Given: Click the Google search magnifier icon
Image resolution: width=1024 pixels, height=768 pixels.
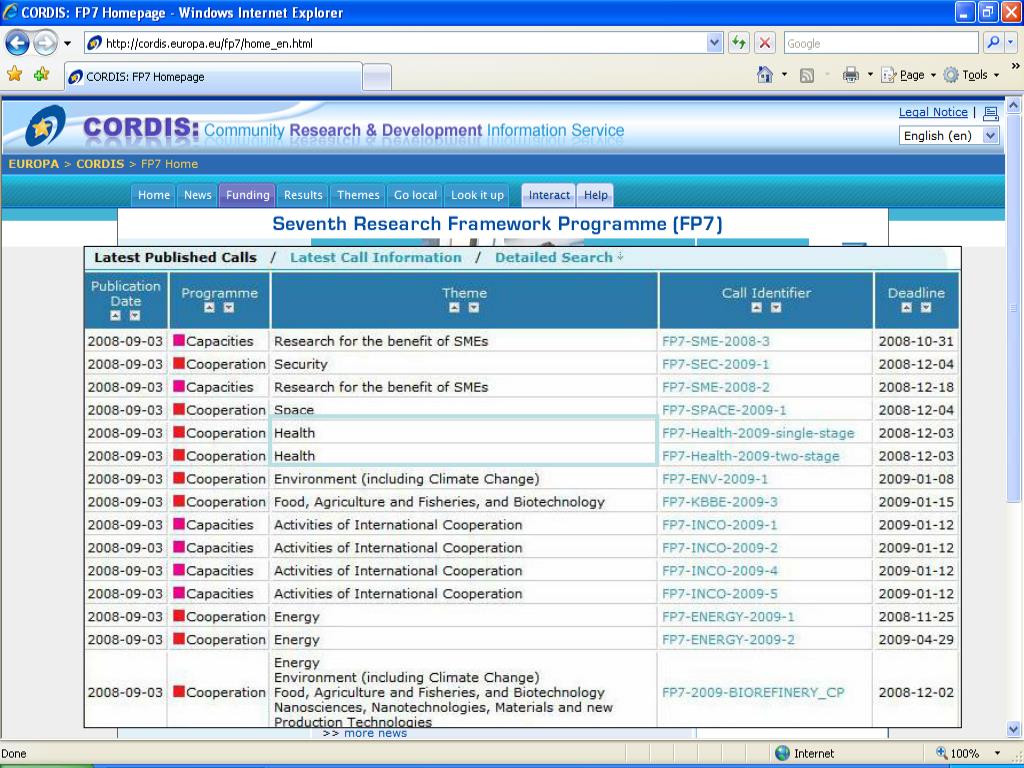Looking at the screenshot, I should tap(993, 43).
